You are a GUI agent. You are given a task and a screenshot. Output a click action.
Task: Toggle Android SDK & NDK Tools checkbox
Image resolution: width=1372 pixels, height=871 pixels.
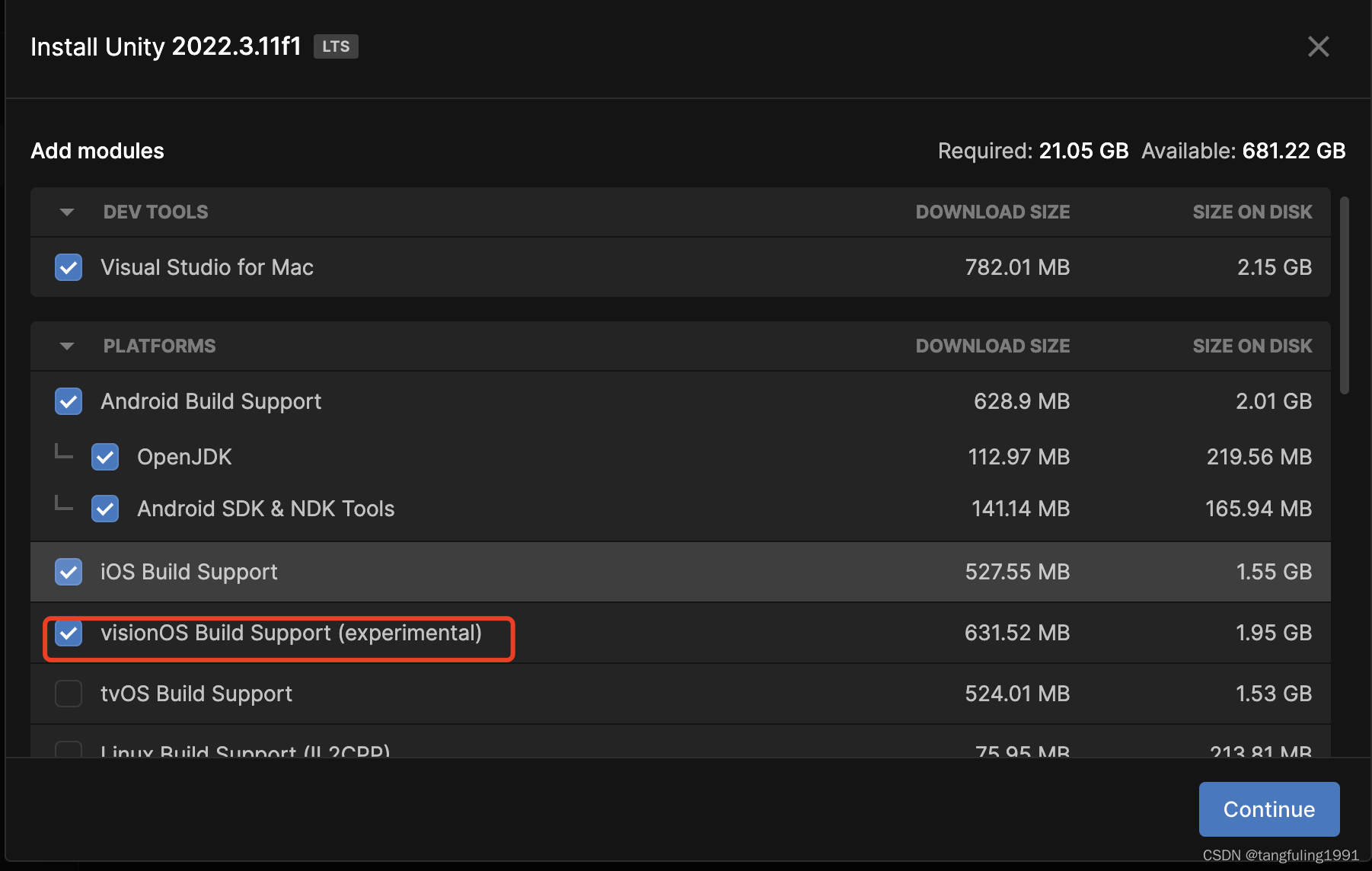[105, 509]
